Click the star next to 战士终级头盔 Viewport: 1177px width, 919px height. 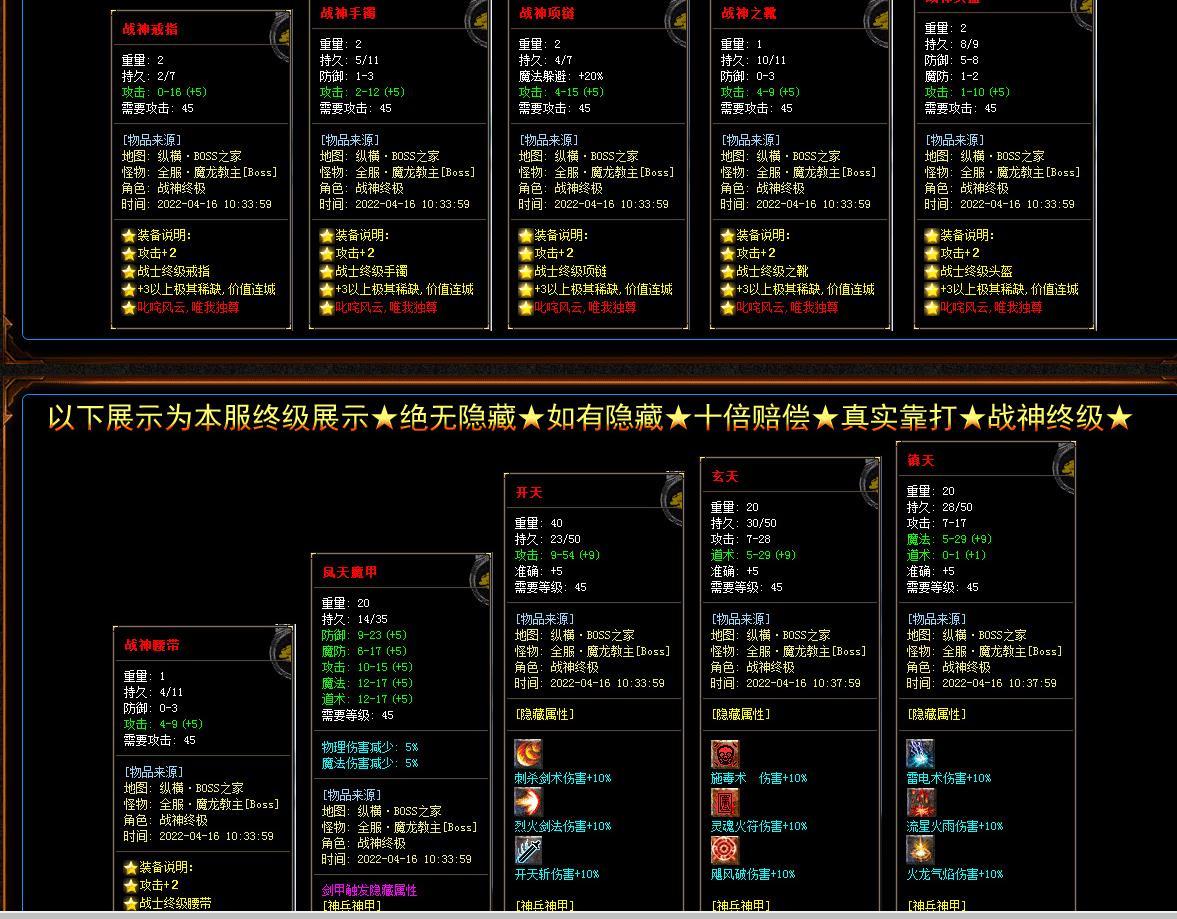pos(932,272)
